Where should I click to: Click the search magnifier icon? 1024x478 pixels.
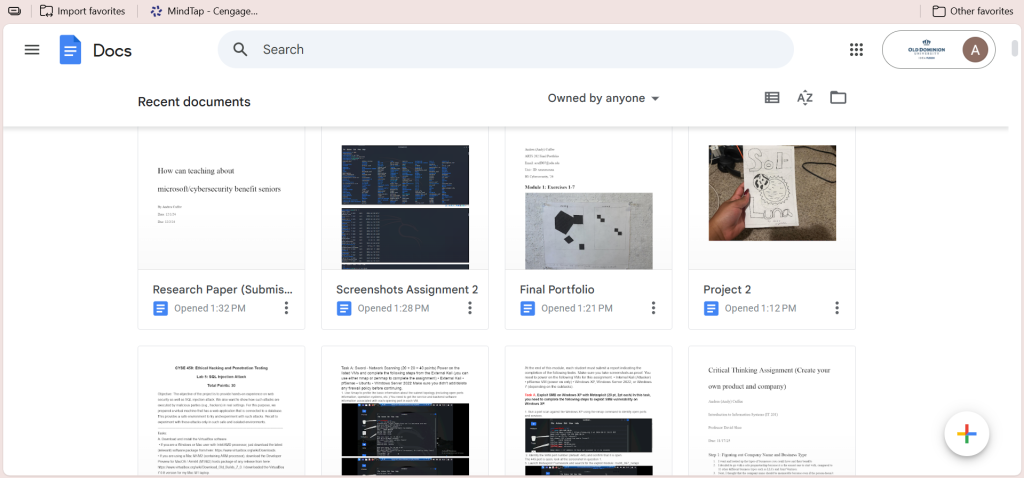[240, 50]
